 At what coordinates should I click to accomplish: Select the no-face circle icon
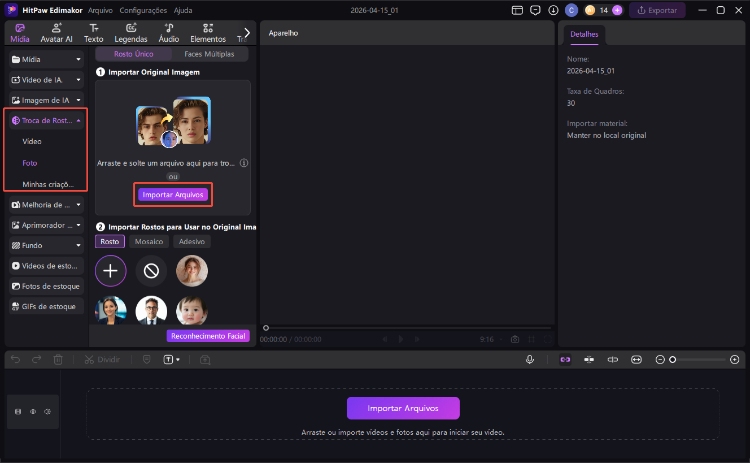(x=151, y=270)
